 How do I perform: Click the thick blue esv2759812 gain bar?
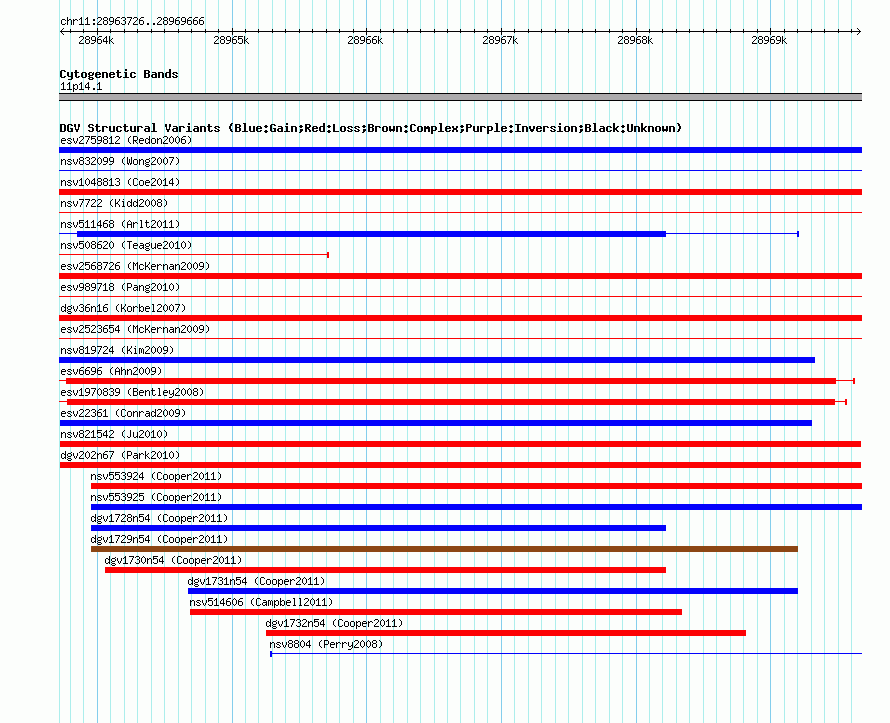tap(460, 150)
